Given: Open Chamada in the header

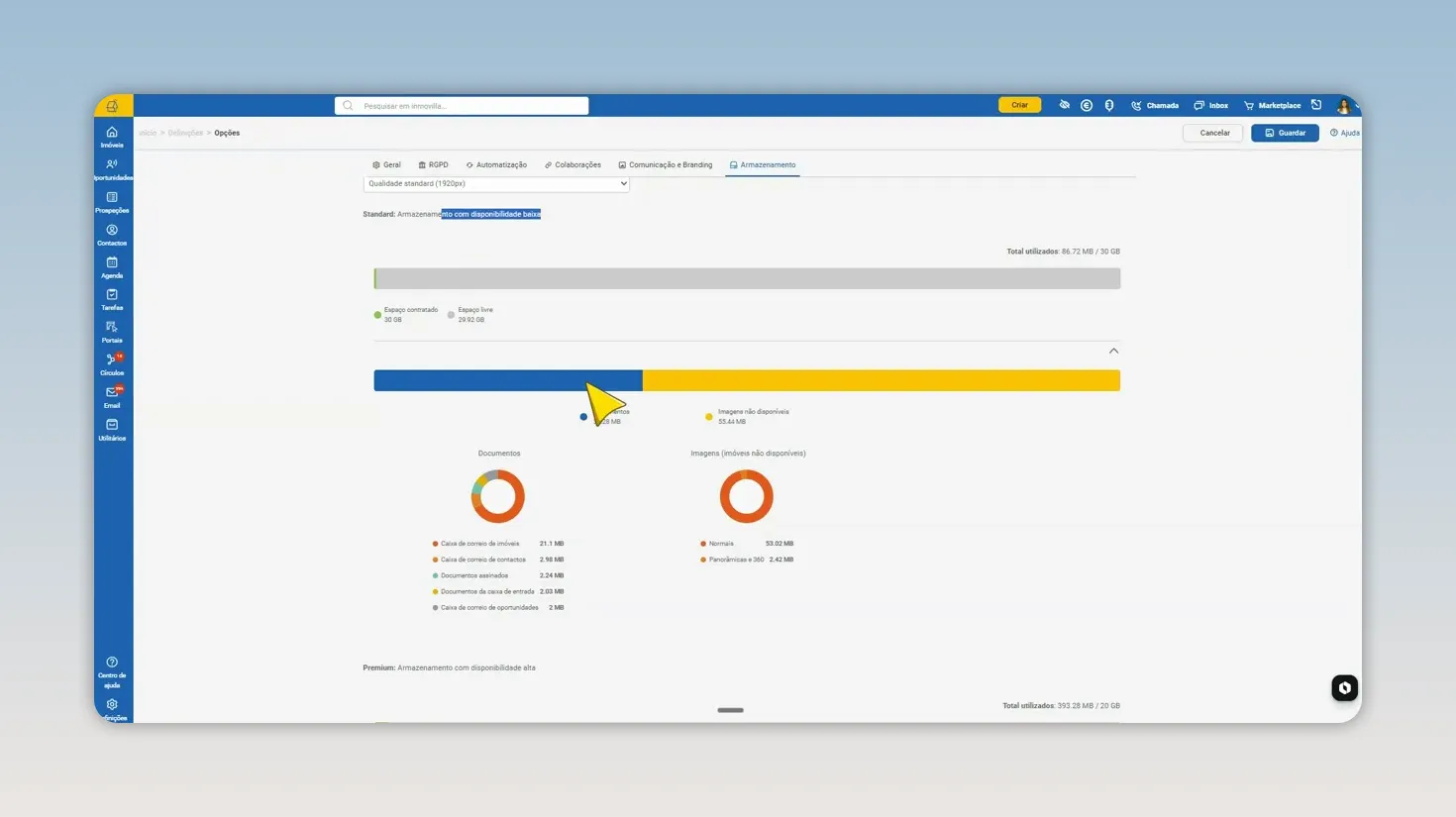Looking at the screenshot, I should click(x=1155, y=105).
